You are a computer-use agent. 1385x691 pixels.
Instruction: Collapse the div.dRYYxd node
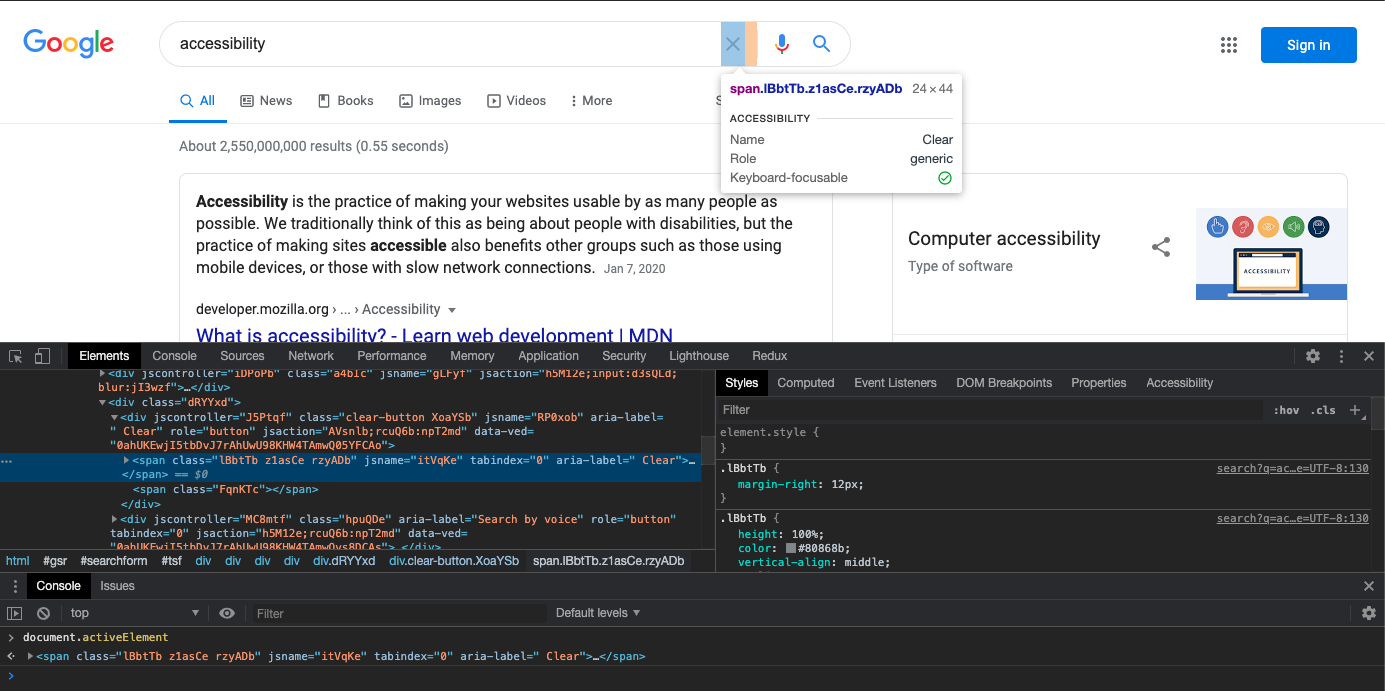click(x=102, y=402)
